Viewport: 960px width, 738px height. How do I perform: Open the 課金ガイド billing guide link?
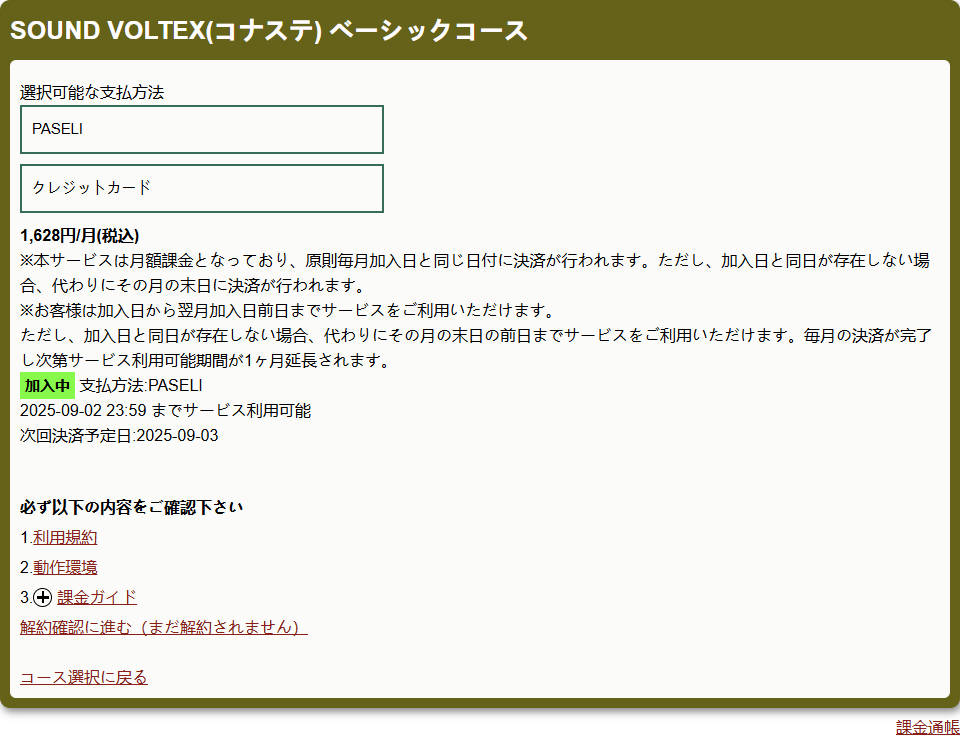97,597
